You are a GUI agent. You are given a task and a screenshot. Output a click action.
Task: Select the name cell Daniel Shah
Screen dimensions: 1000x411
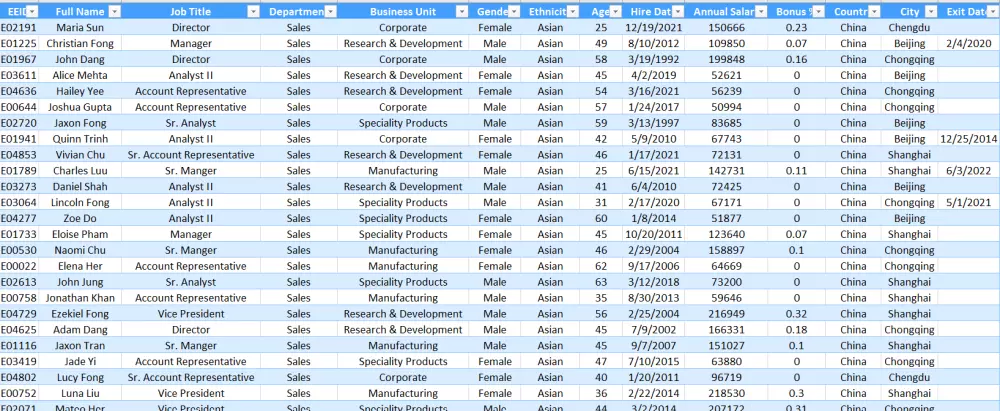point(80,187)
